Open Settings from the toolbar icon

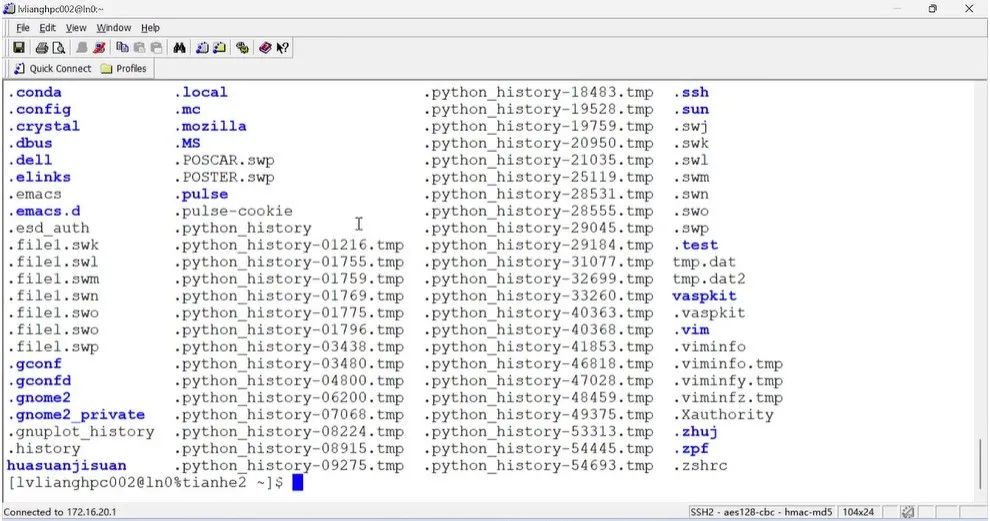click(242, 48)
